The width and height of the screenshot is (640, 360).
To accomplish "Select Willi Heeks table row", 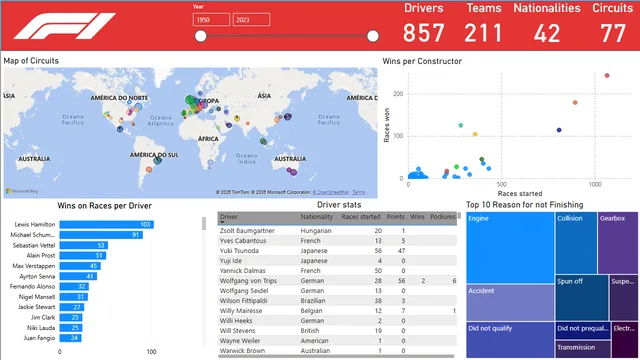I will coord(337,321).
